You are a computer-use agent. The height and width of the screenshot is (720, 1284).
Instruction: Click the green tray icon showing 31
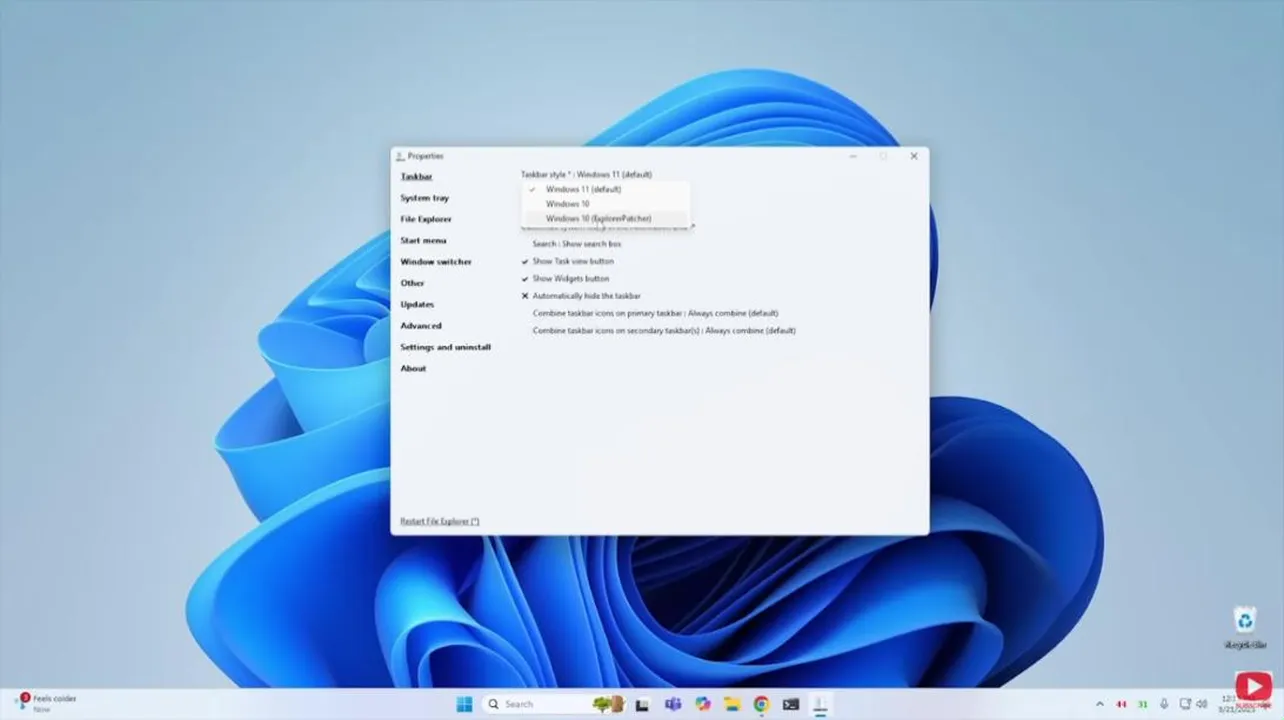coord(1143,704)
